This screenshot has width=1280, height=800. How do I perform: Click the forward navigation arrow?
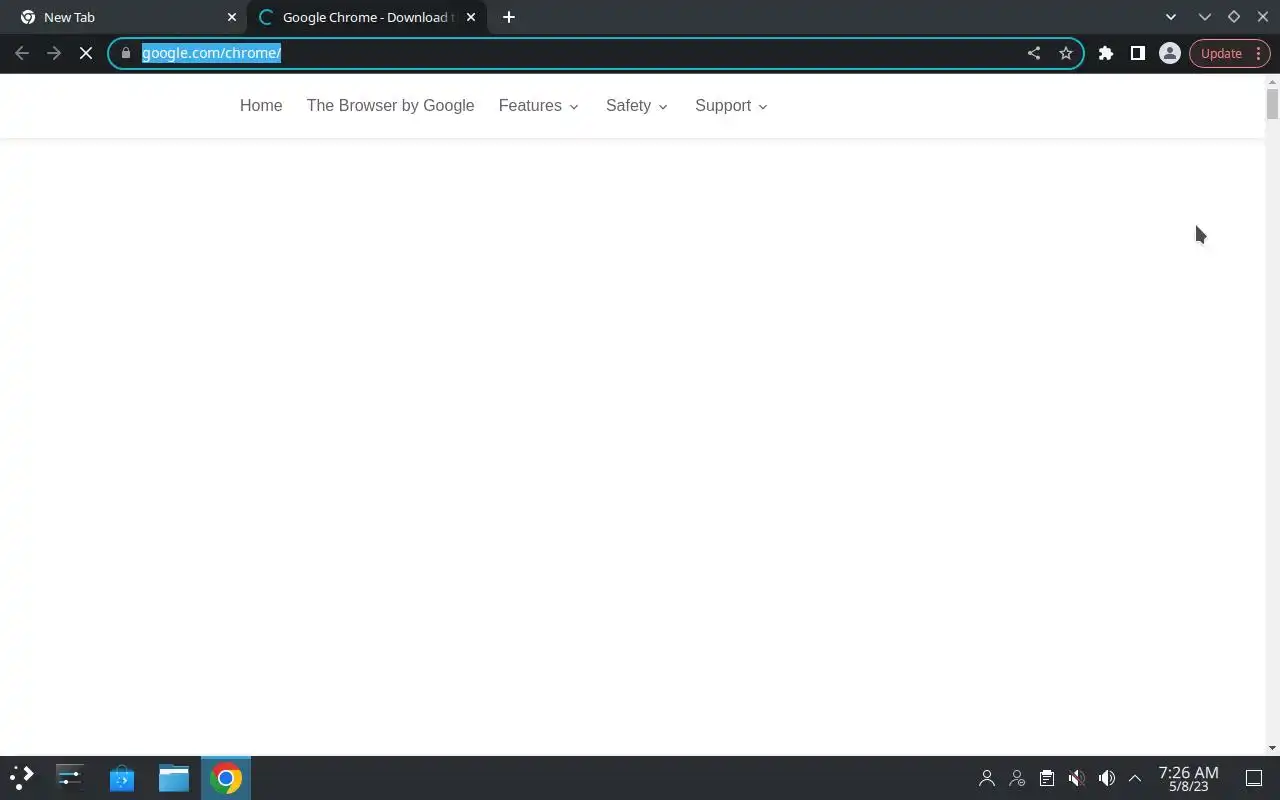pyautogui.click(x=54, y=53)
